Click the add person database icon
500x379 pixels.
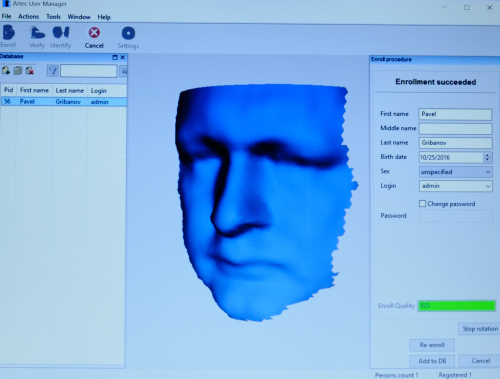(x=6, y=70)
